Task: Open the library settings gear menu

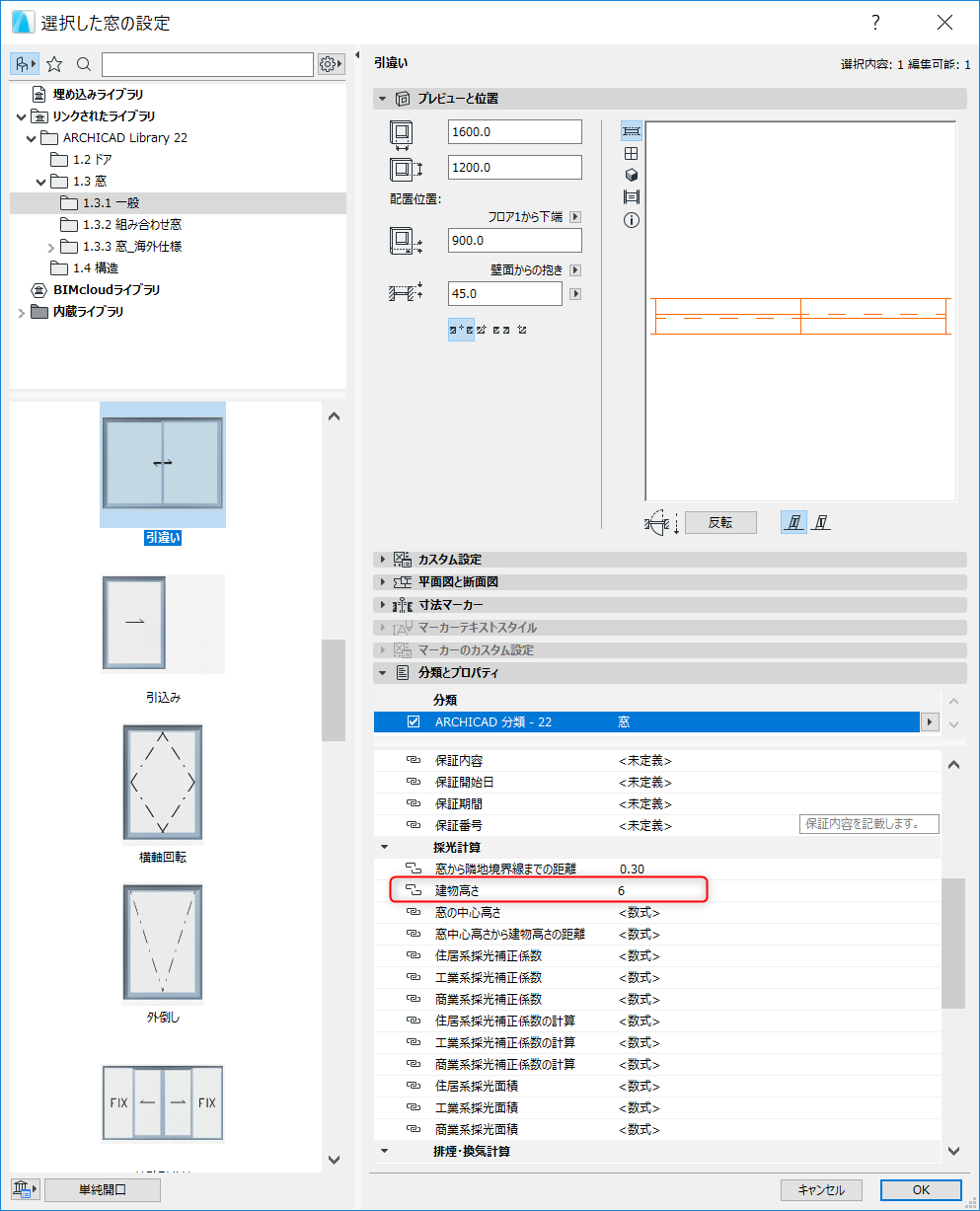Action: point(331,64)
